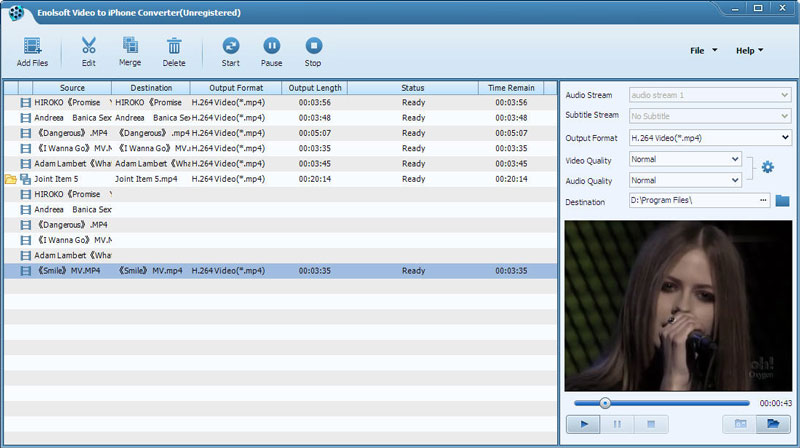Click the Time Remain column header
Screen dimensions: 800x448
click(x=511, y=88)
